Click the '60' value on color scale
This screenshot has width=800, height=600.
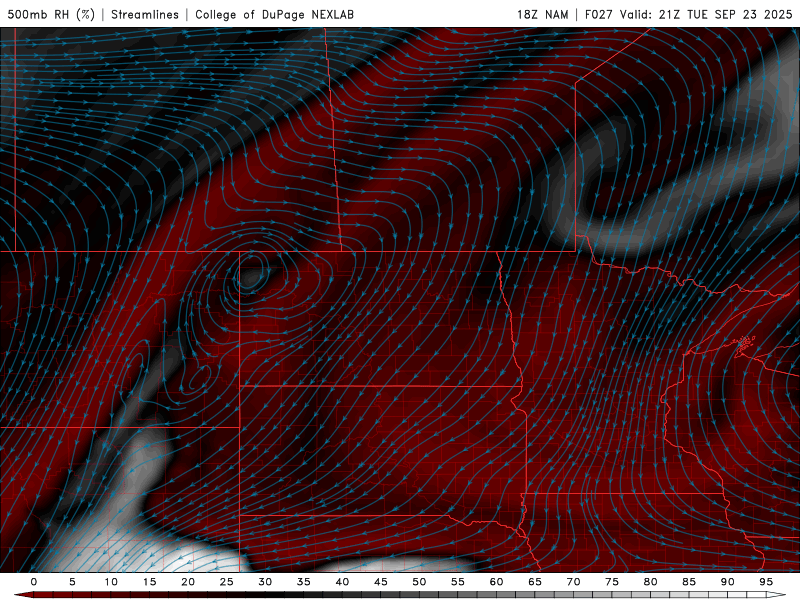click(496, 582)
